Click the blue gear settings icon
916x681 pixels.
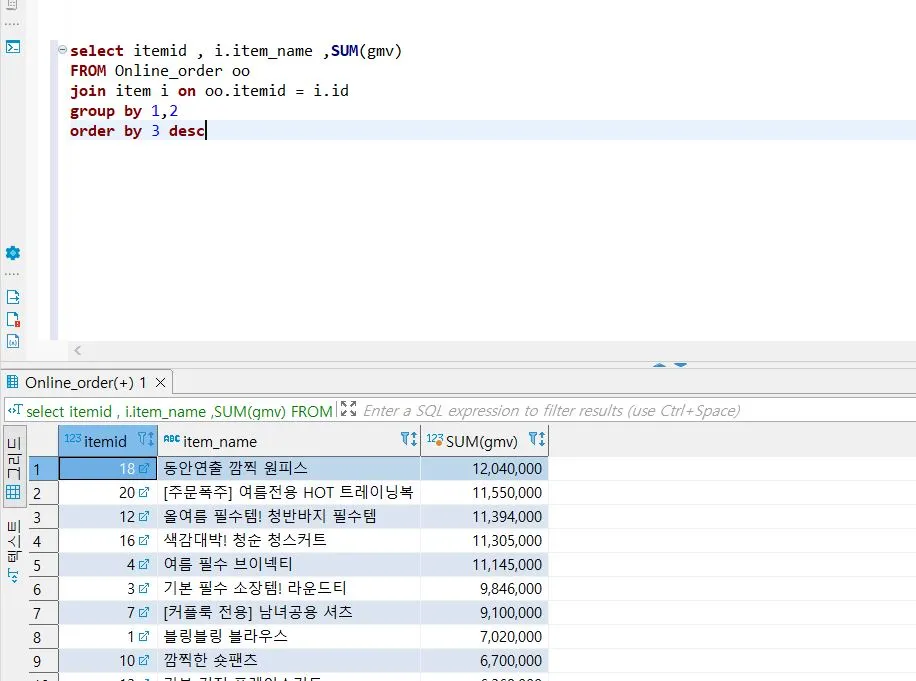click(x=13, y=253)
